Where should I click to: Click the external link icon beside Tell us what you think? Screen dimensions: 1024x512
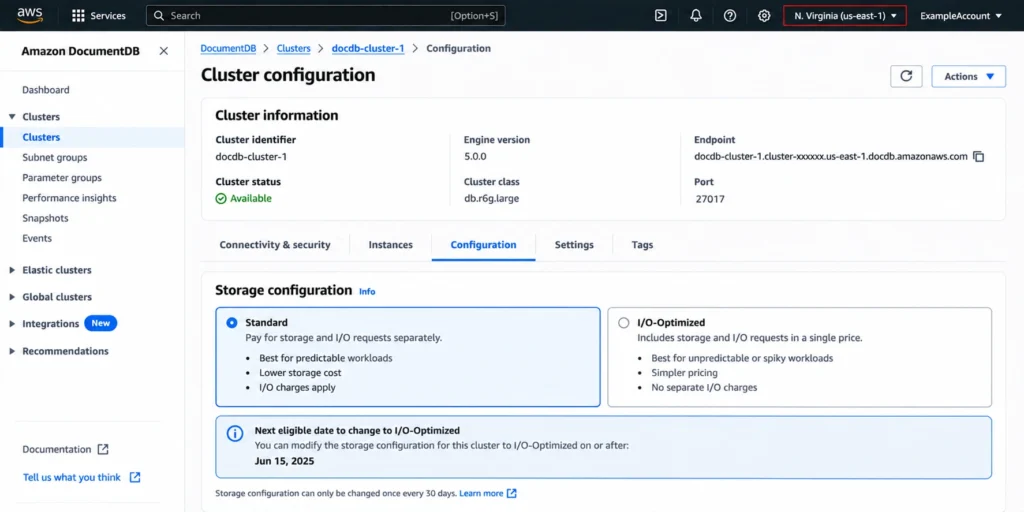coord(135,477)
